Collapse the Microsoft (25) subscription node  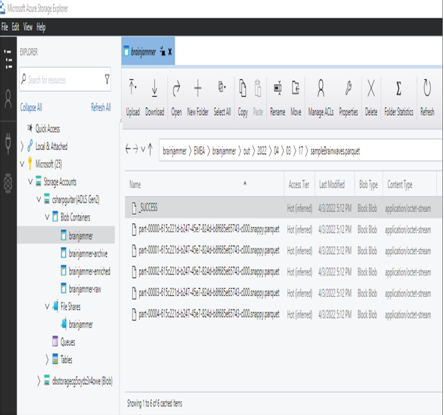pyautogui.click(x=22, y=164)
